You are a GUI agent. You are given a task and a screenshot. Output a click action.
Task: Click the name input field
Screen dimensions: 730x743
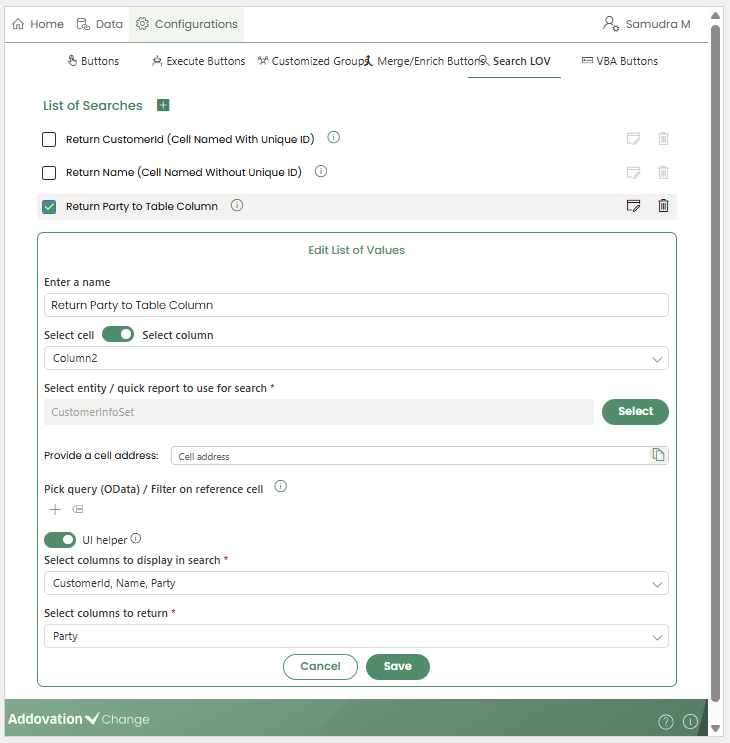[355, 305]
